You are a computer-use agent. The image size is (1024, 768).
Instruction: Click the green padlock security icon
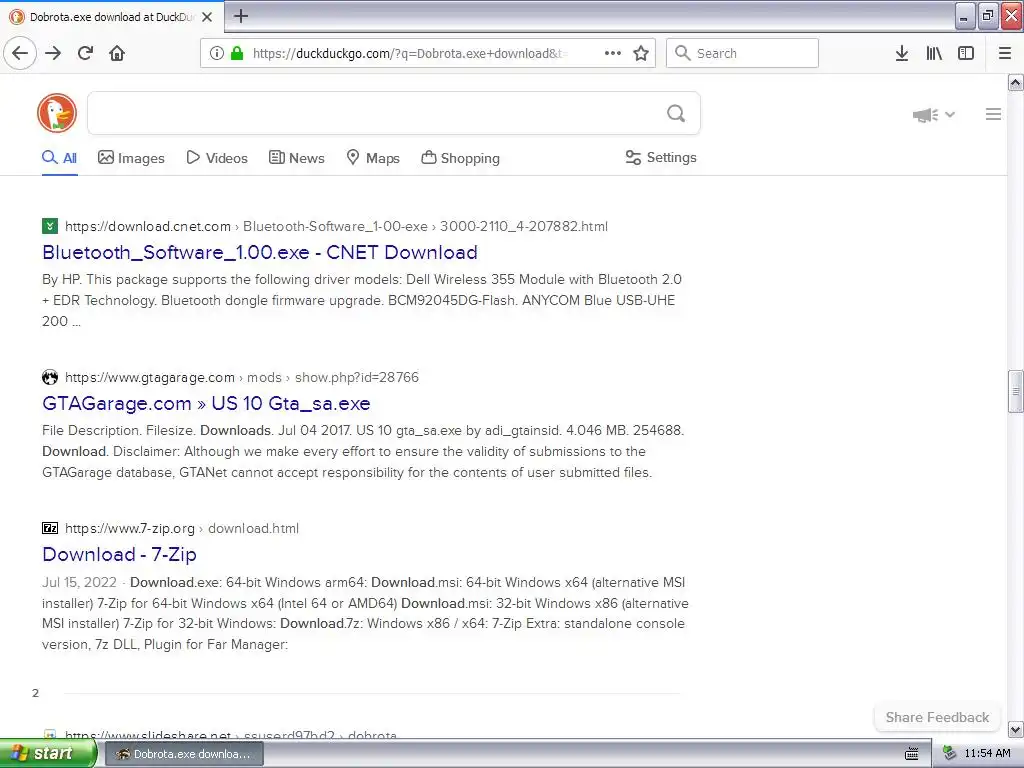tap(236, 53)
